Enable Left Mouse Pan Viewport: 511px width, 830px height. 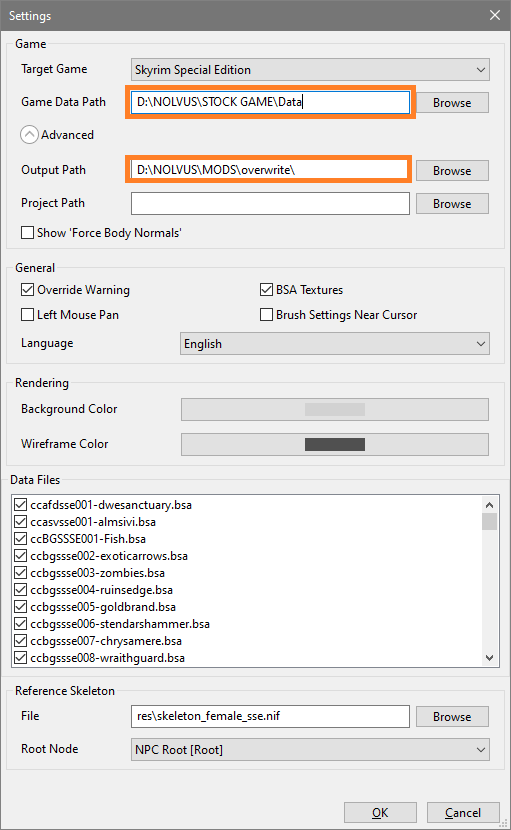pyautogui.click(x=28, y=315)
